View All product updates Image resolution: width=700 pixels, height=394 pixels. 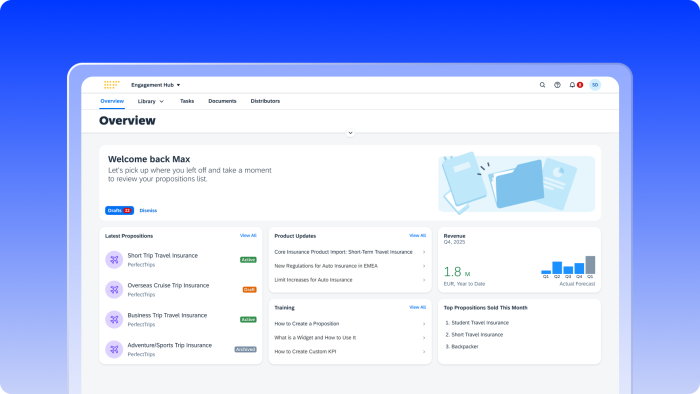417,236
